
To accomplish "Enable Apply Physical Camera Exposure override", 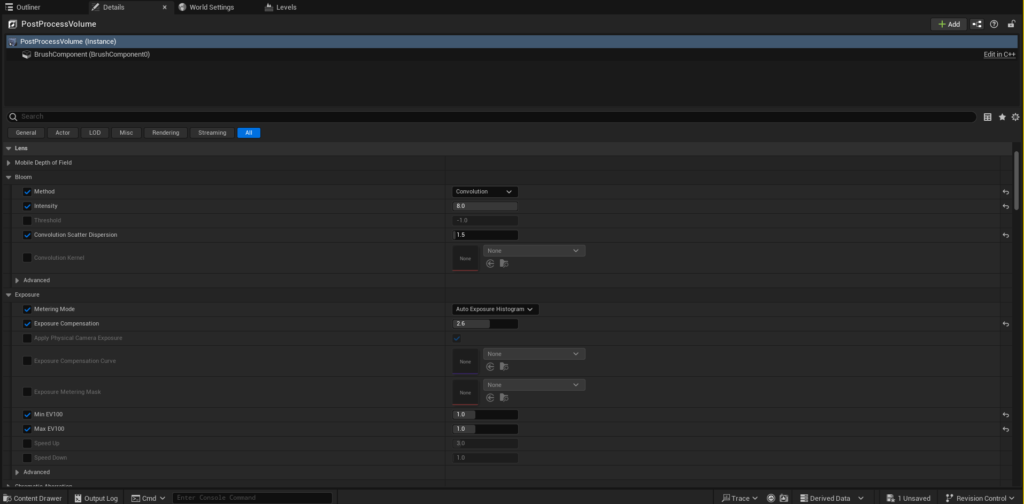I will coord(27,338).
